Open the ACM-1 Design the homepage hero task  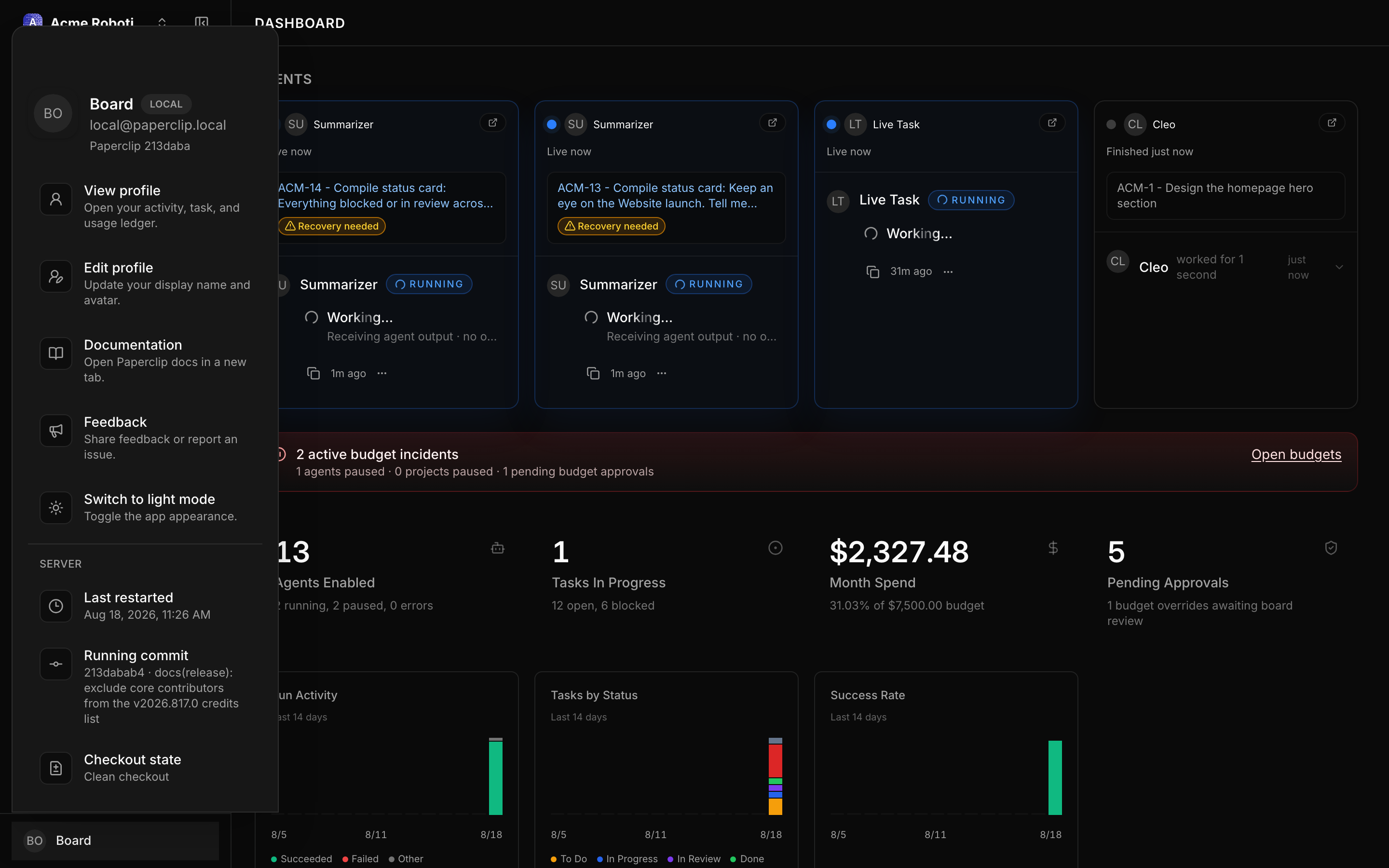point(1226,196)
